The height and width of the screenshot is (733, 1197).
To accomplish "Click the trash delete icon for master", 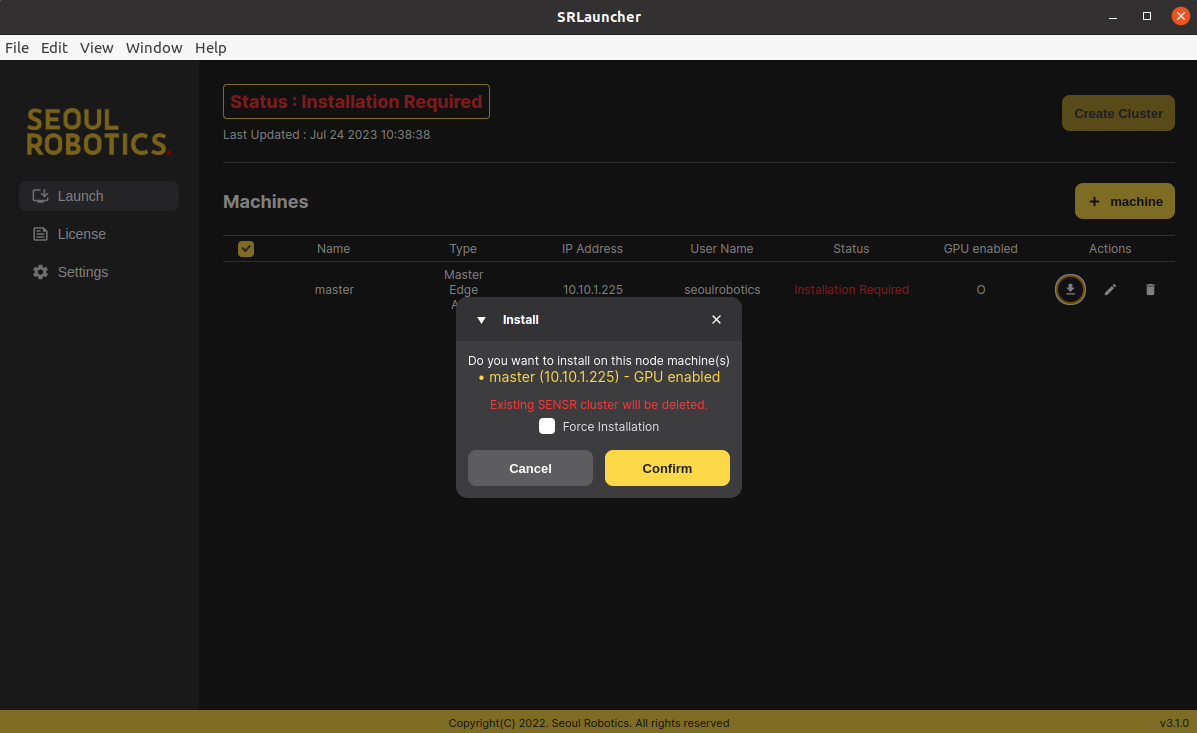I will click(x=1150, y=289).
